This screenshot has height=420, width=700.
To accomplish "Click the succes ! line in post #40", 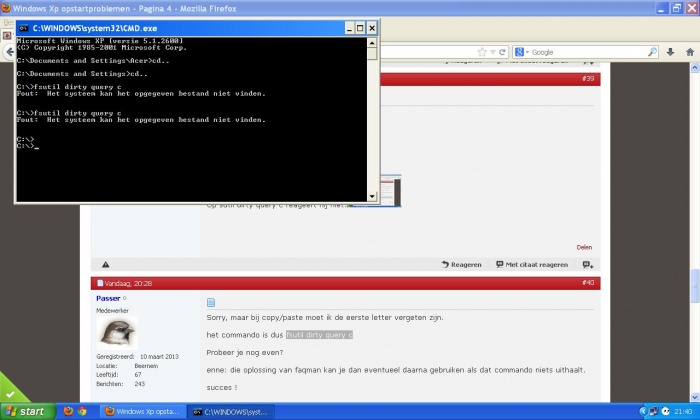I will point(221,387).
